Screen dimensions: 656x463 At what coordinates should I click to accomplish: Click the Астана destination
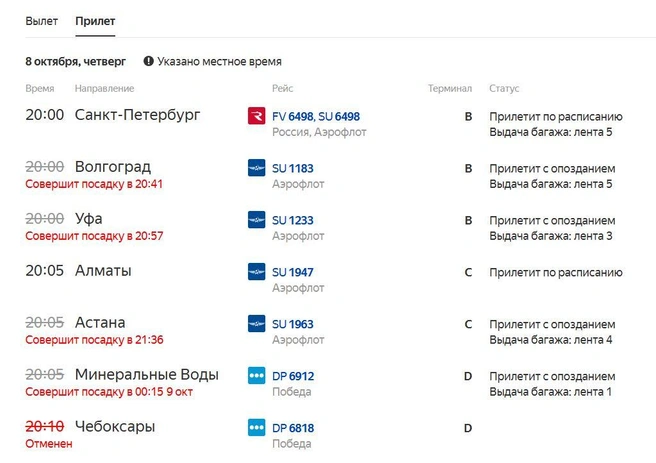100,322
